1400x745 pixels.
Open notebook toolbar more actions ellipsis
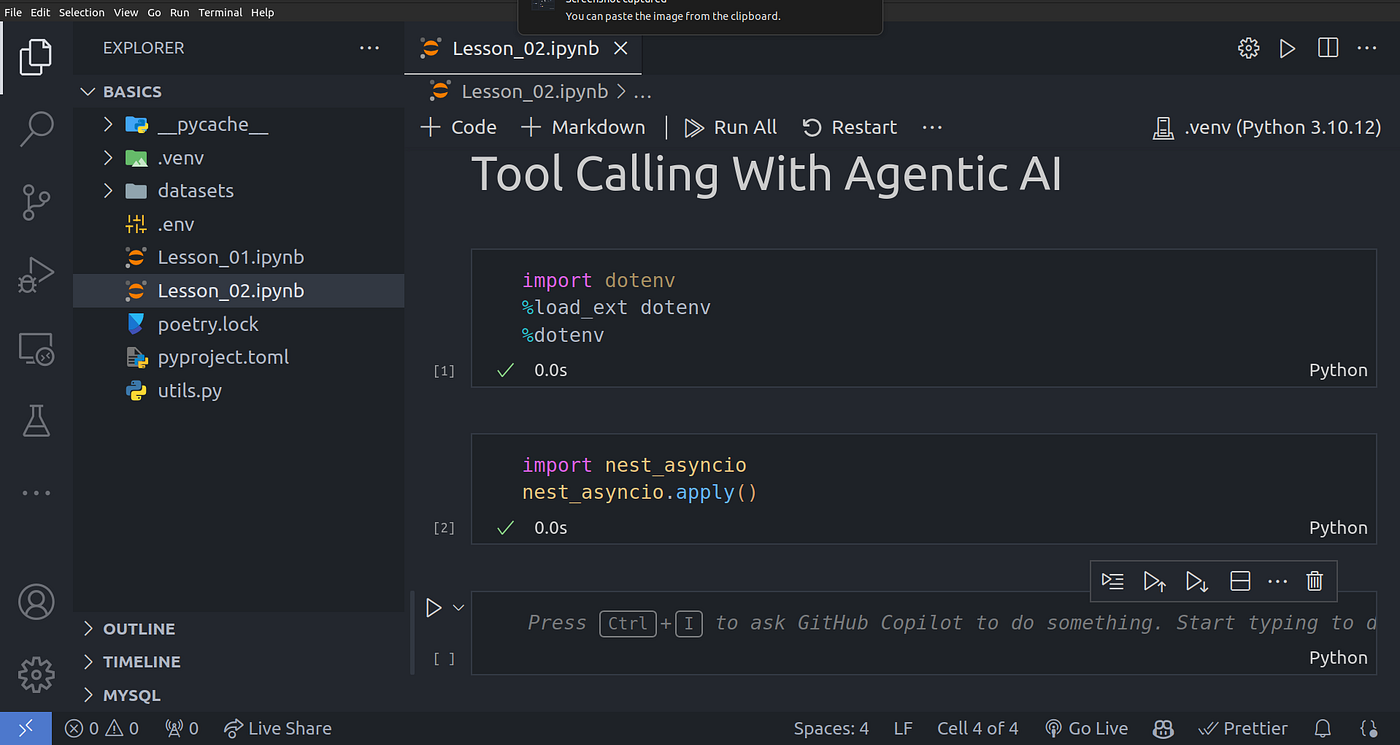(x=932, y=127)
